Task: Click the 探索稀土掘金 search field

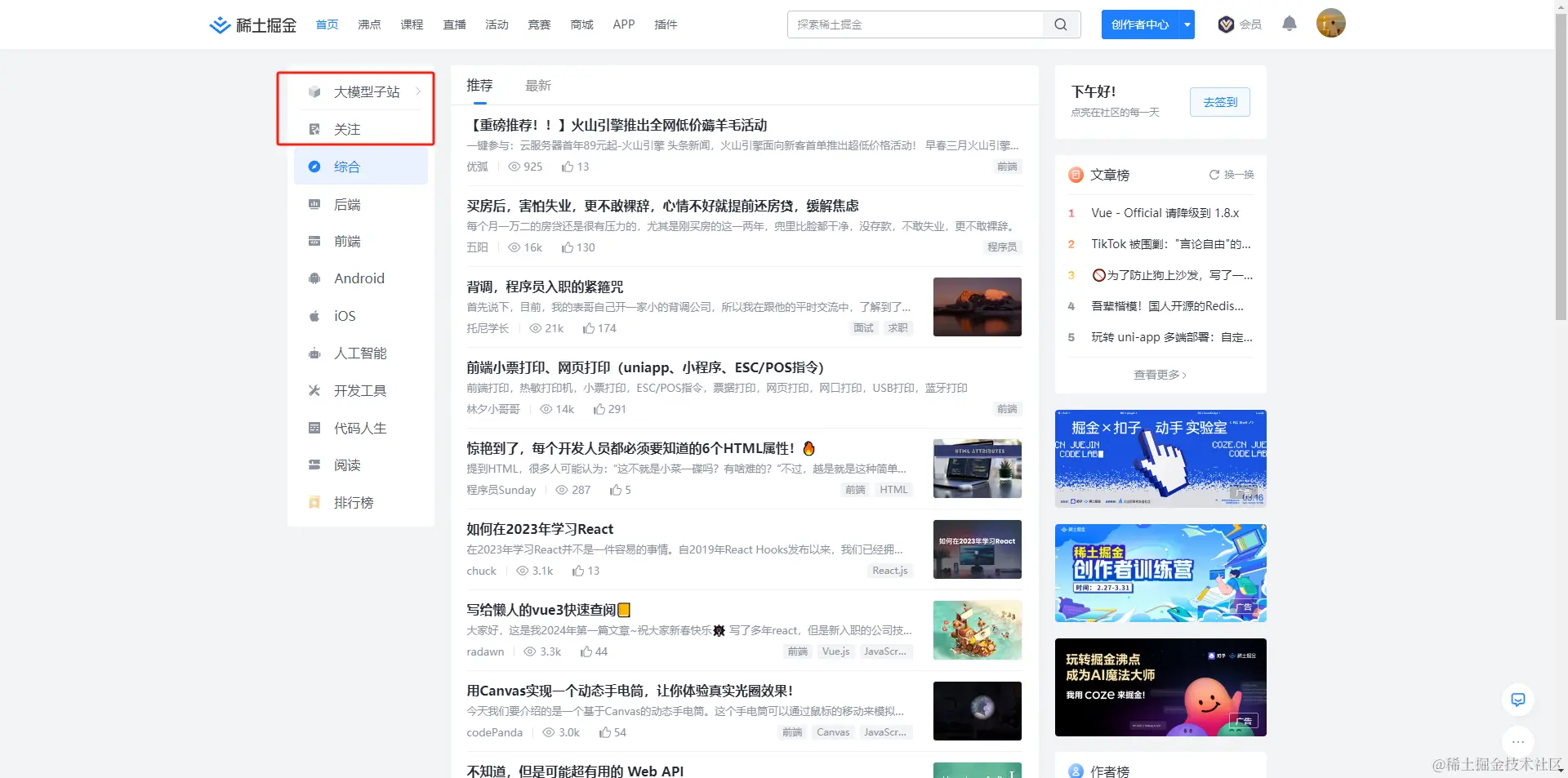Action: (915, 24)
